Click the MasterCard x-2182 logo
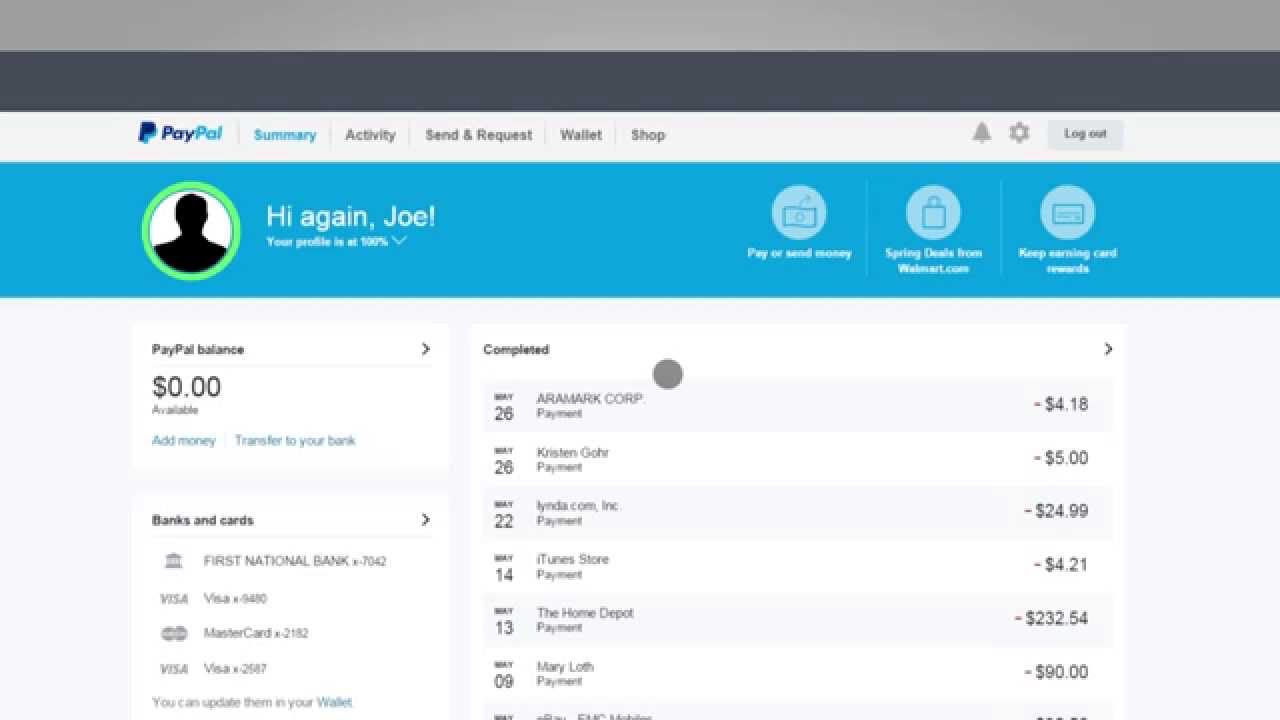The image size is (1280, 720). [x=174, y=633]
